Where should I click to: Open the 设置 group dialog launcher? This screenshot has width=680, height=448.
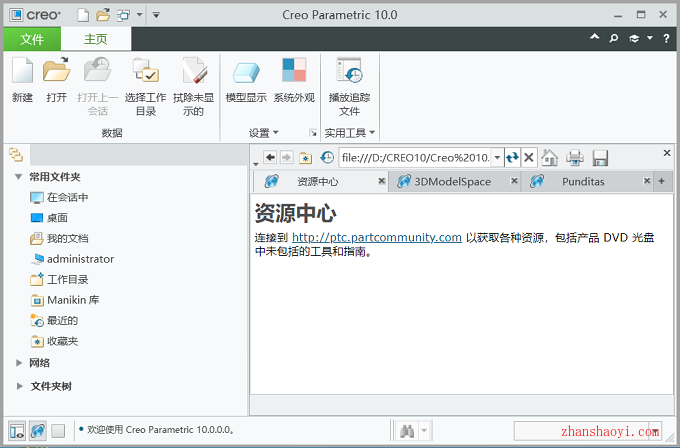point(313,133)
